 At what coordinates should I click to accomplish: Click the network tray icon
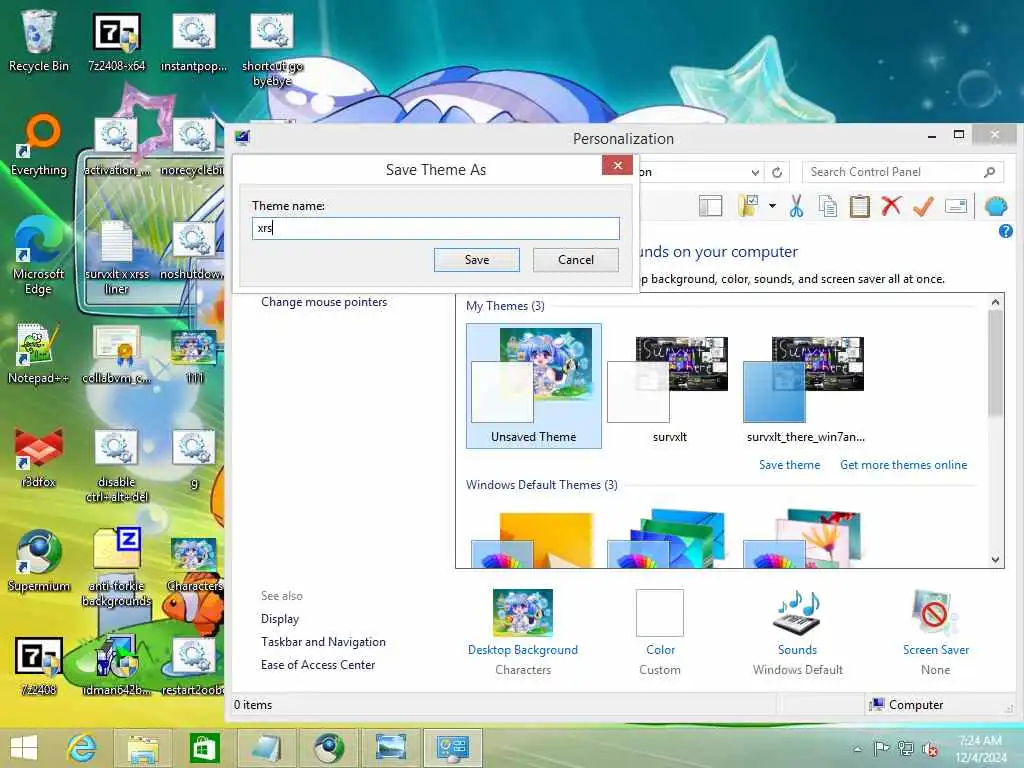(x=905, y=748)
